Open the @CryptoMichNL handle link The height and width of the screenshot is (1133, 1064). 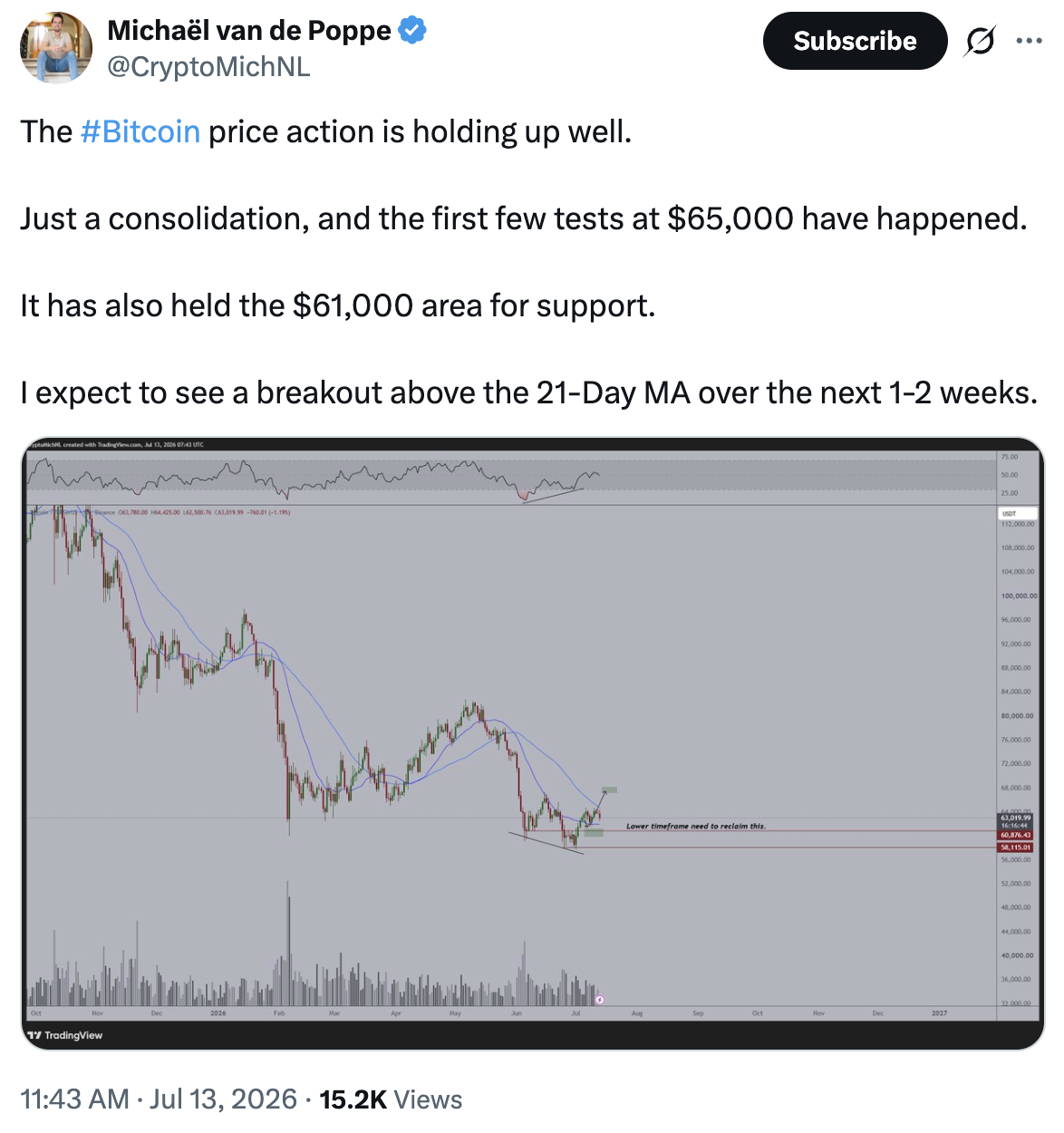[208, 67]
